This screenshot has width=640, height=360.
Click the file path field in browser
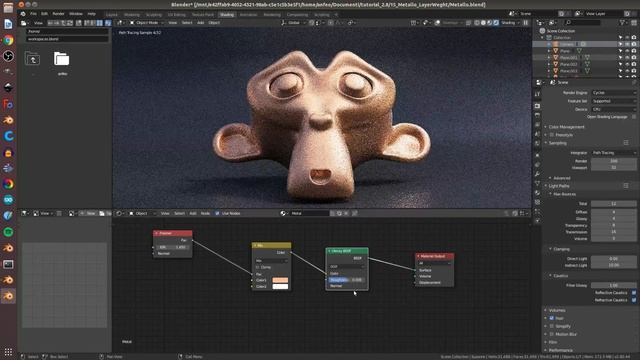pyautogui.click(x=67, y=31)
